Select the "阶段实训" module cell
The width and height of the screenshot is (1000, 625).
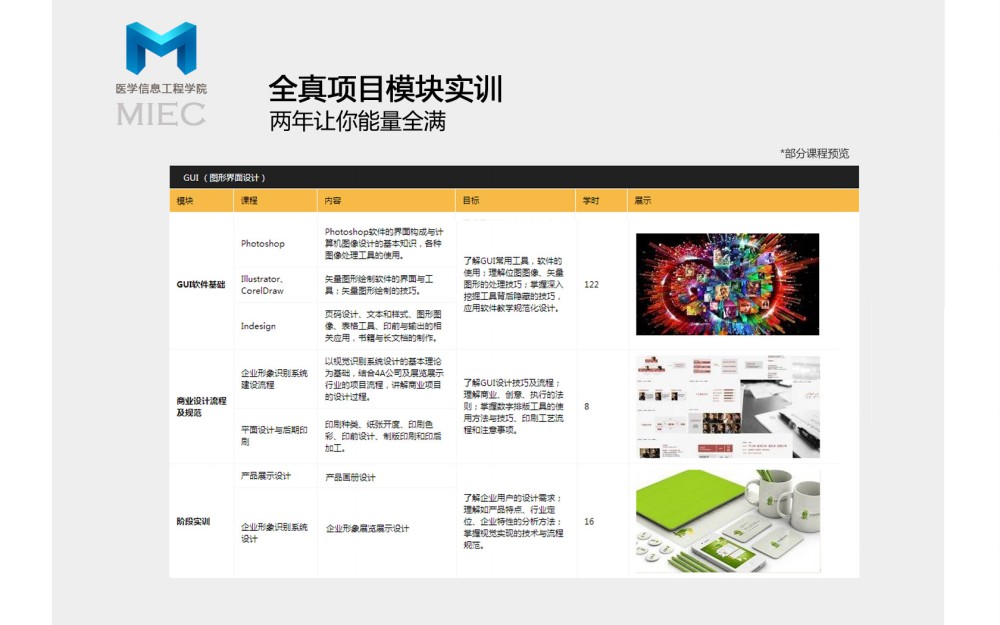coord(193,522)
